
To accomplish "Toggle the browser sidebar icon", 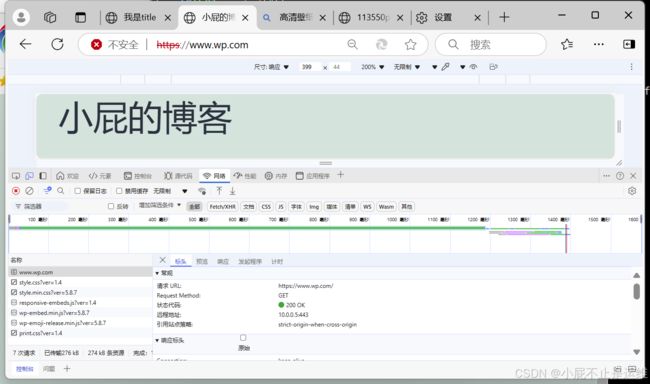I will [x=629, y=44].
